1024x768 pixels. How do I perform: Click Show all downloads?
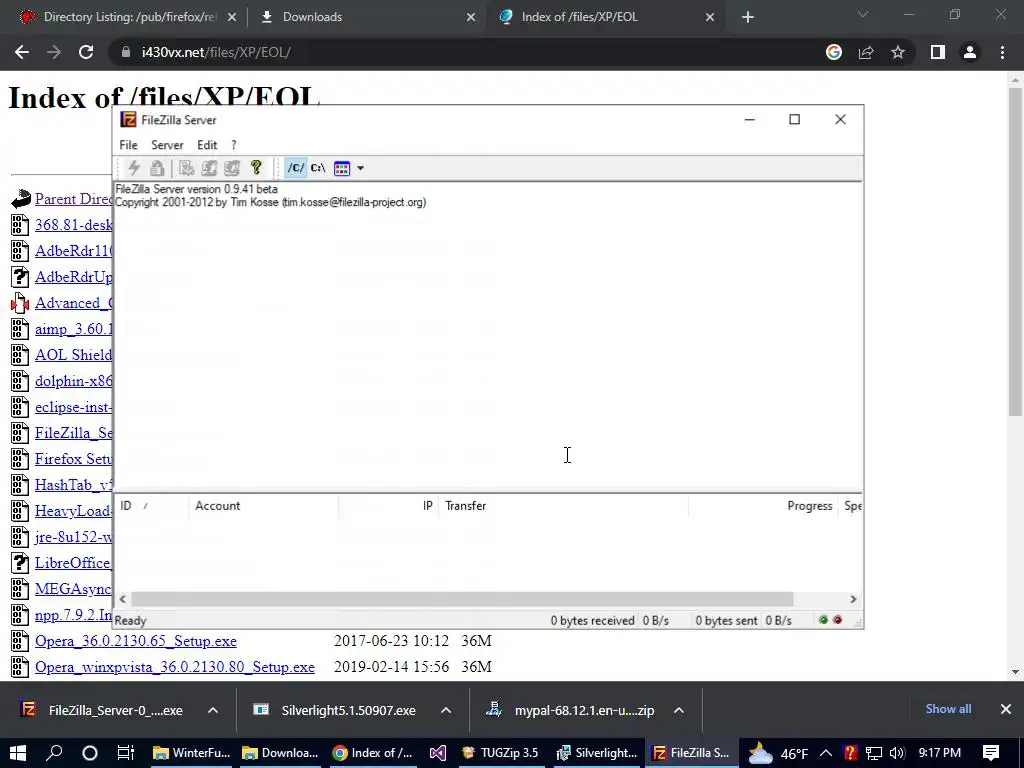tap(948, 709)
